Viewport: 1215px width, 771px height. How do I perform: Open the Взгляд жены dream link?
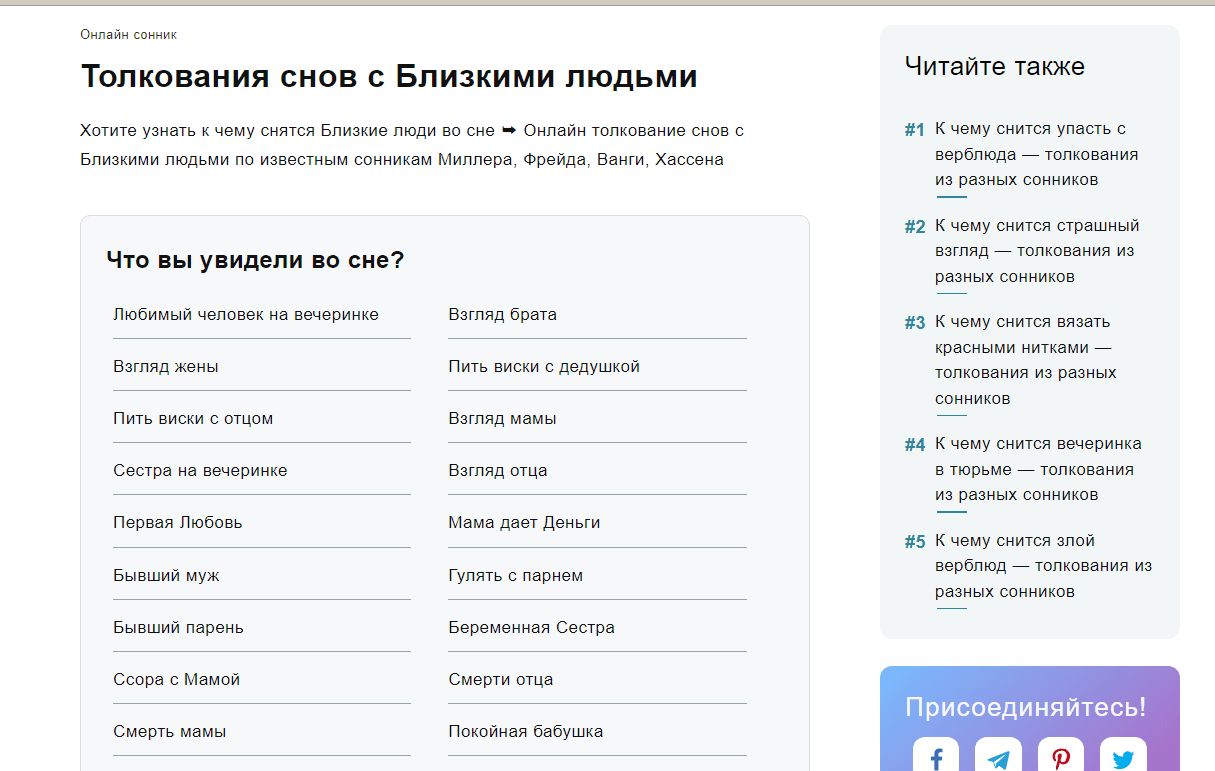[166, 366]
